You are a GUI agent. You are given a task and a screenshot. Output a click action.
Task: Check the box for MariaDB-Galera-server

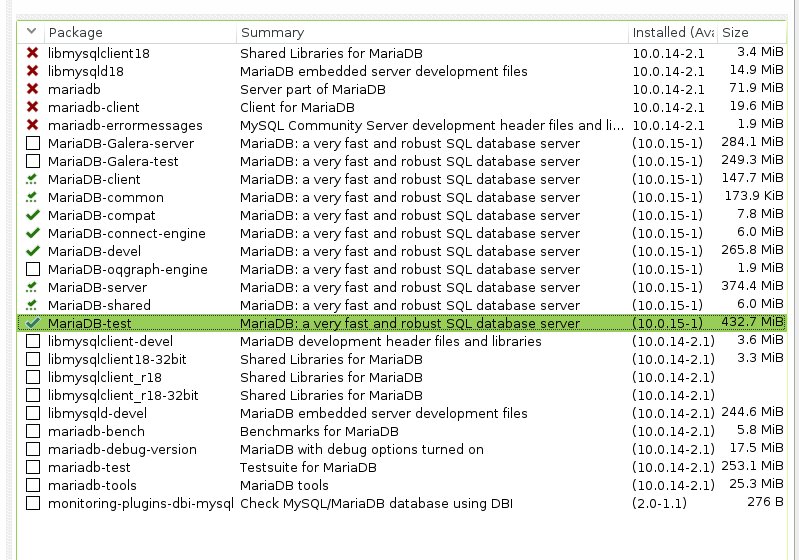33,143
